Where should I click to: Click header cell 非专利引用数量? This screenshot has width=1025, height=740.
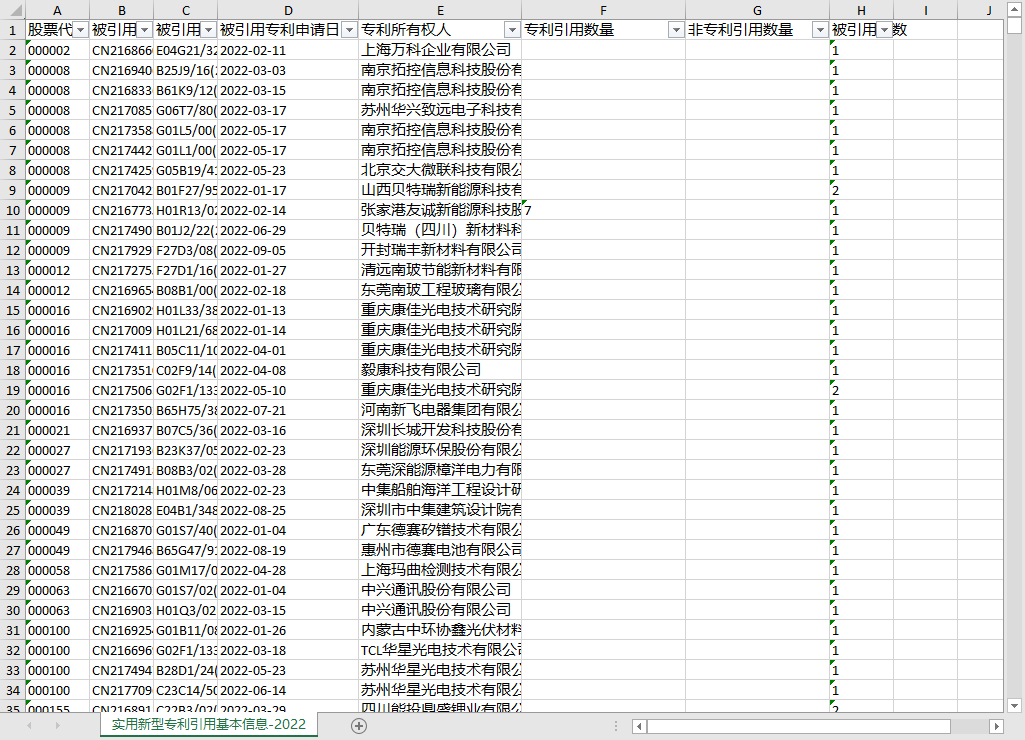757,30
